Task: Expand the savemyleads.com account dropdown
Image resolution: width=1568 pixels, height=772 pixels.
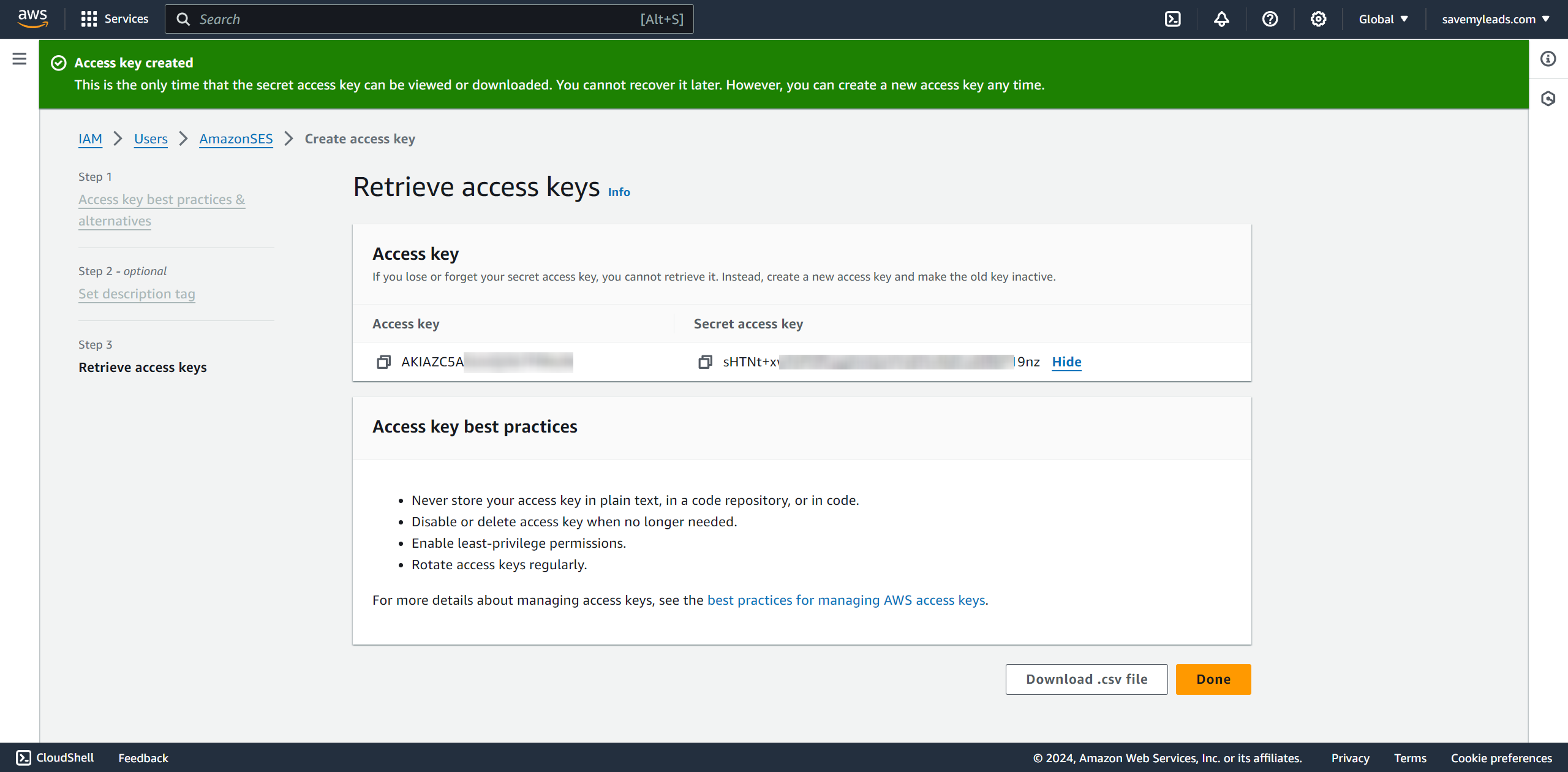Action: pos(1495,19)
